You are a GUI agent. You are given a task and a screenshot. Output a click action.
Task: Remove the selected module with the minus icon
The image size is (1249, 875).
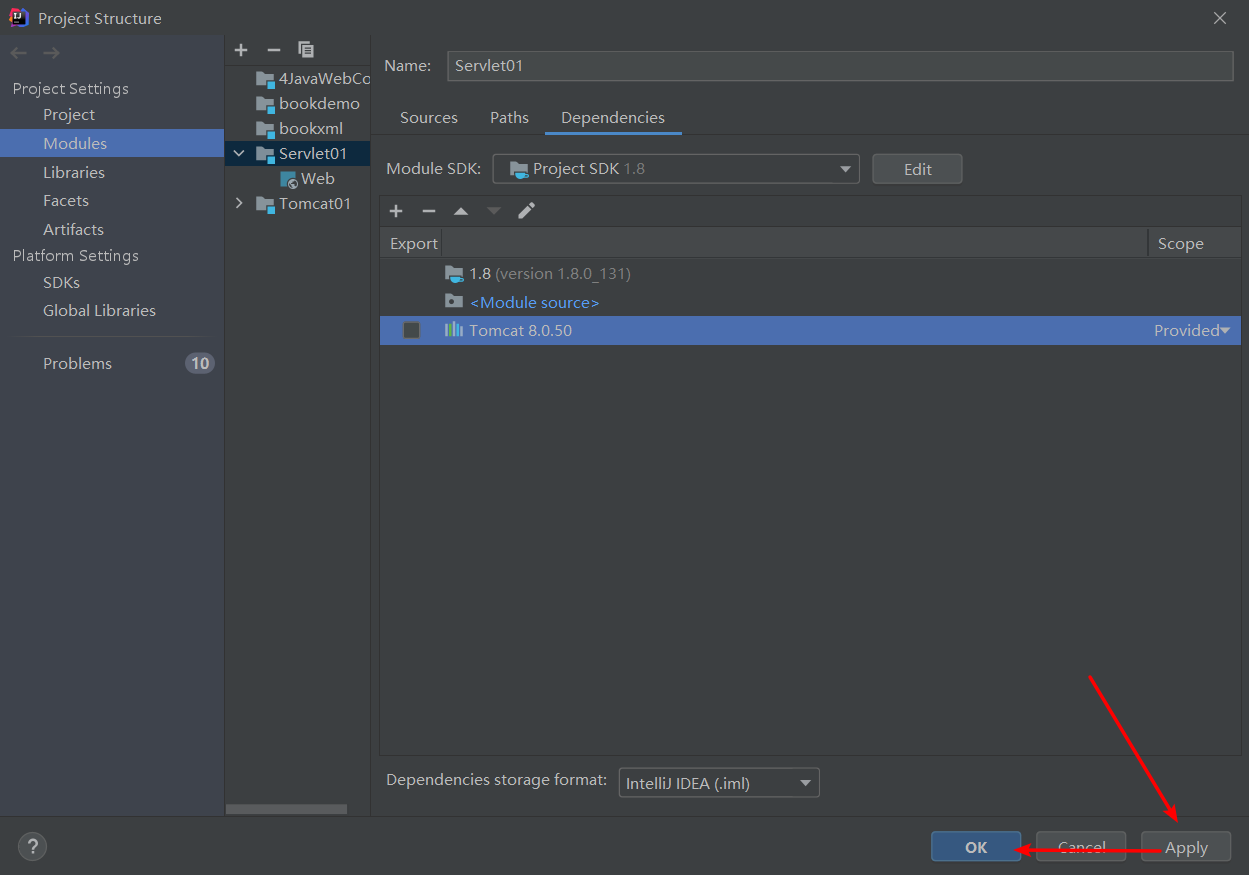274,50
